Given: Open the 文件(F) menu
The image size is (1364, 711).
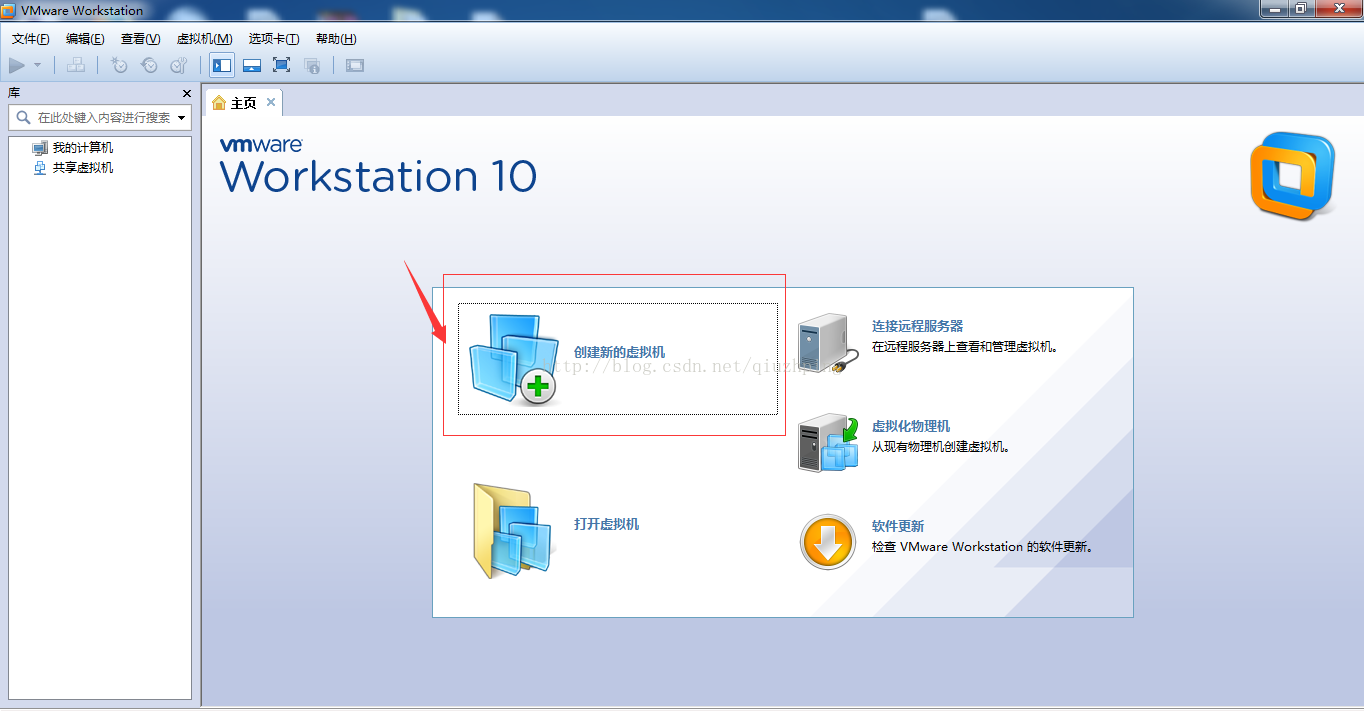Looking at the screenshot, I should tap(31, 39).
